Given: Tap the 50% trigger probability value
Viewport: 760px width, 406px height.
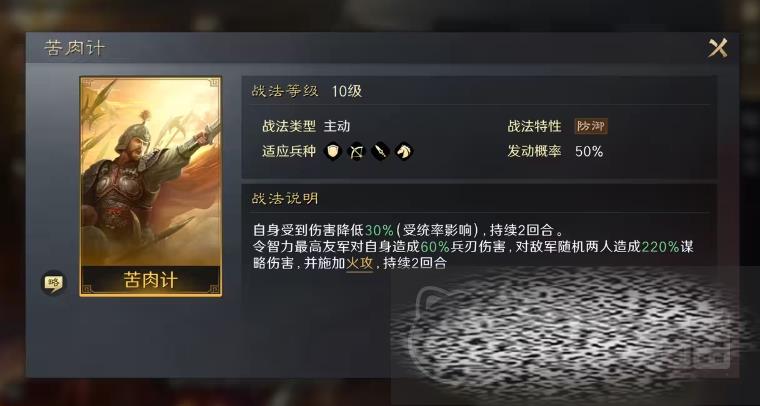Looking at the screenshot, I should point(589,152).
